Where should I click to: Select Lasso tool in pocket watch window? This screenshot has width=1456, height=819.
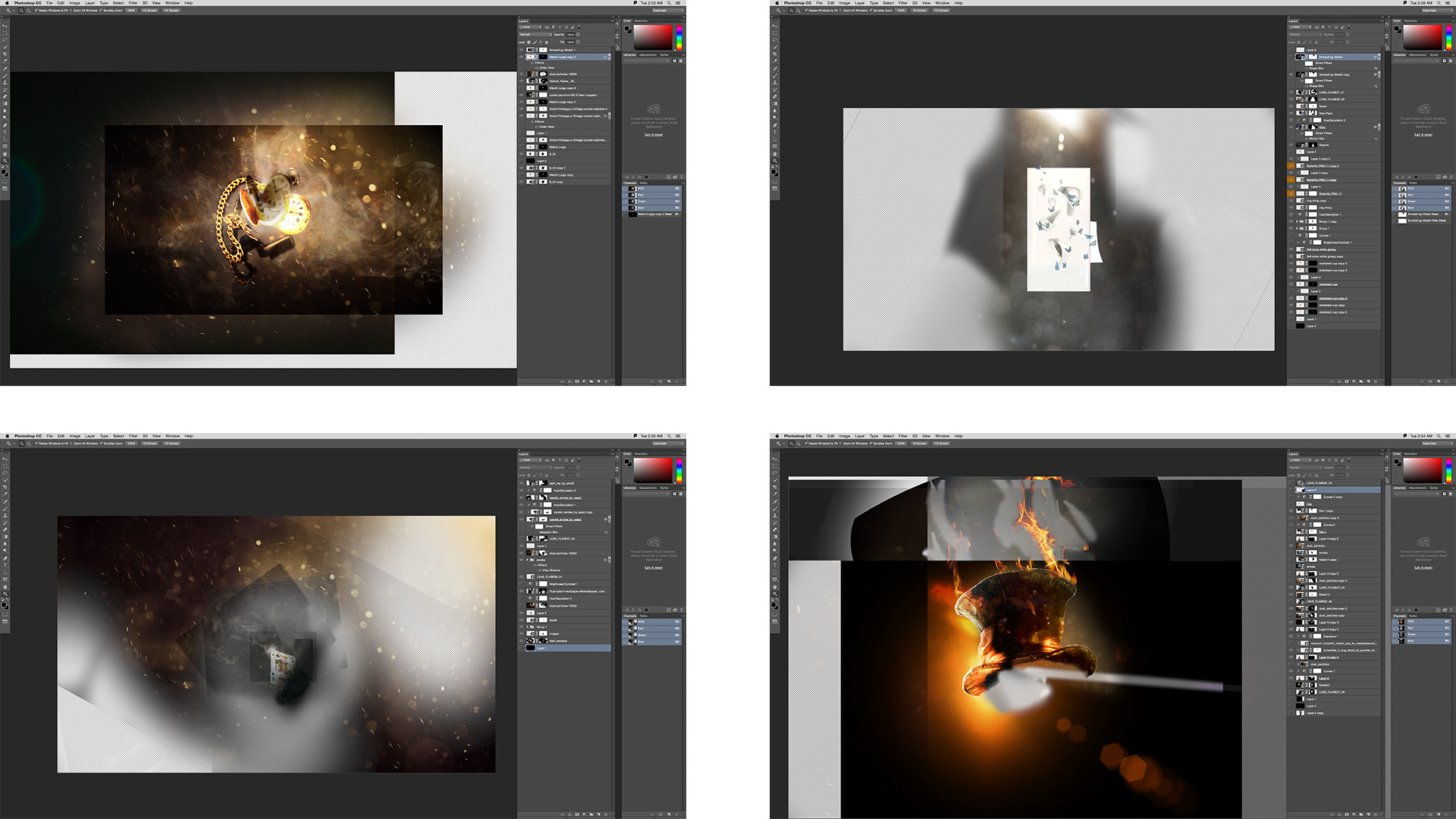coord(5,39)
